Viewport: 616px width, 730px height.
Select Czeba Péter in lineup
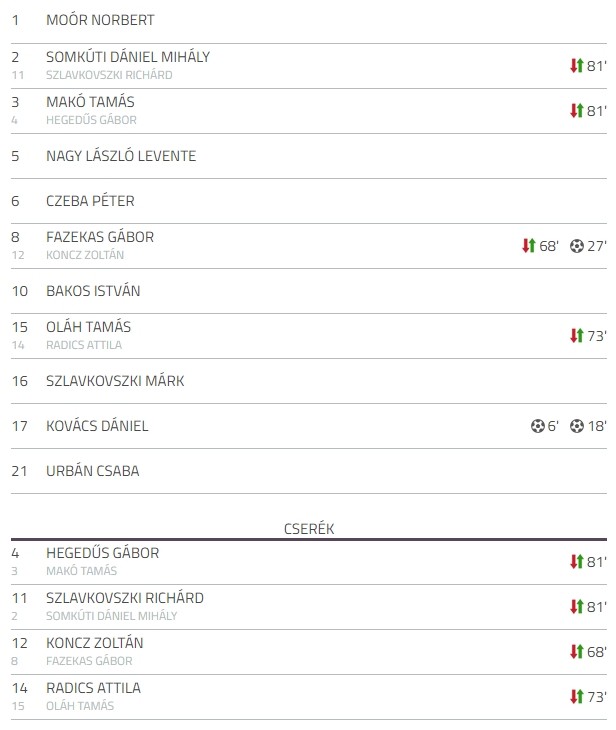pos(90,201)
